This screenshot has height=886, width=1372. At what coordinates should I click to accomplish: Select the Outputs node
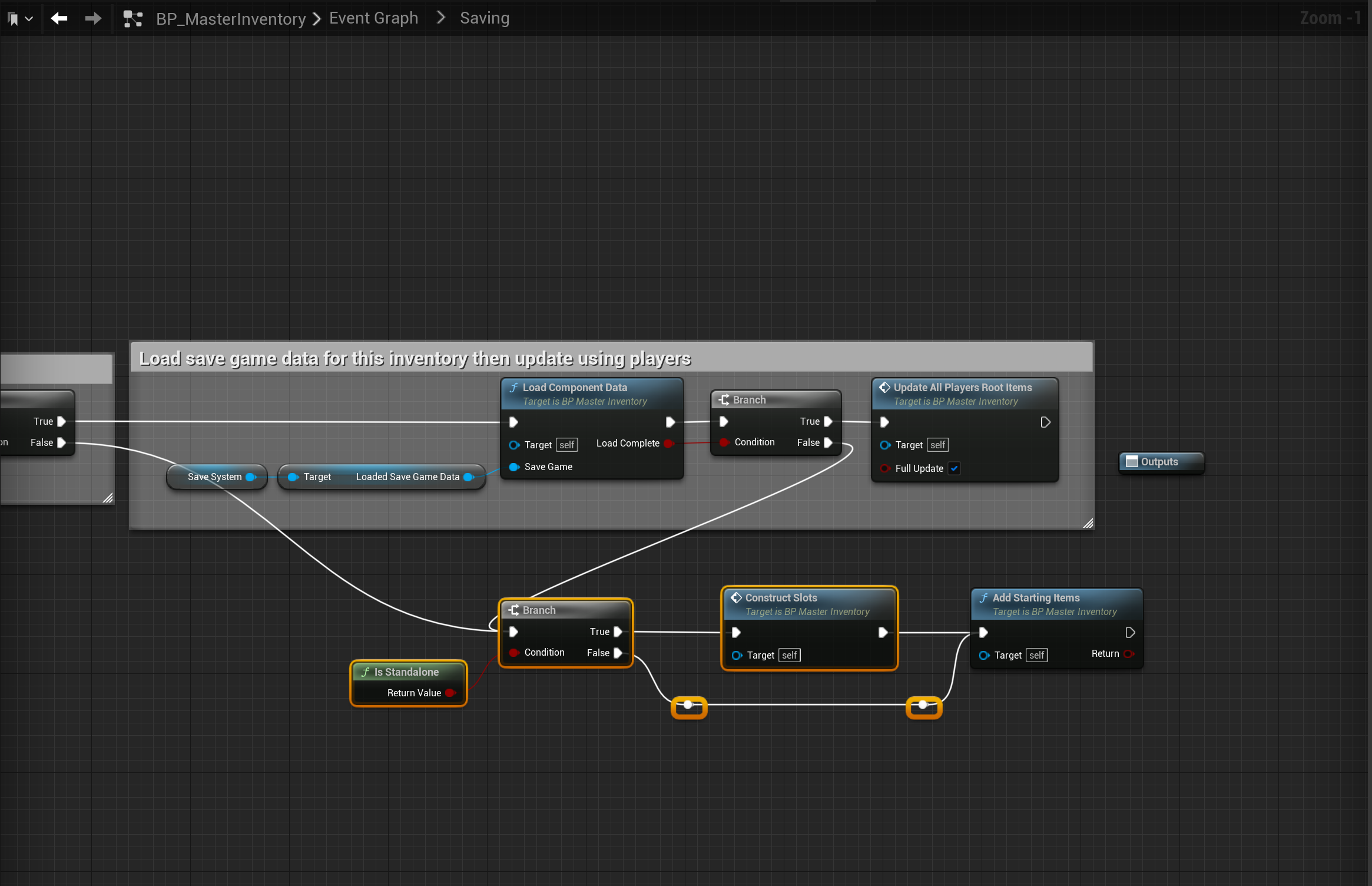tap(1159, 462)
